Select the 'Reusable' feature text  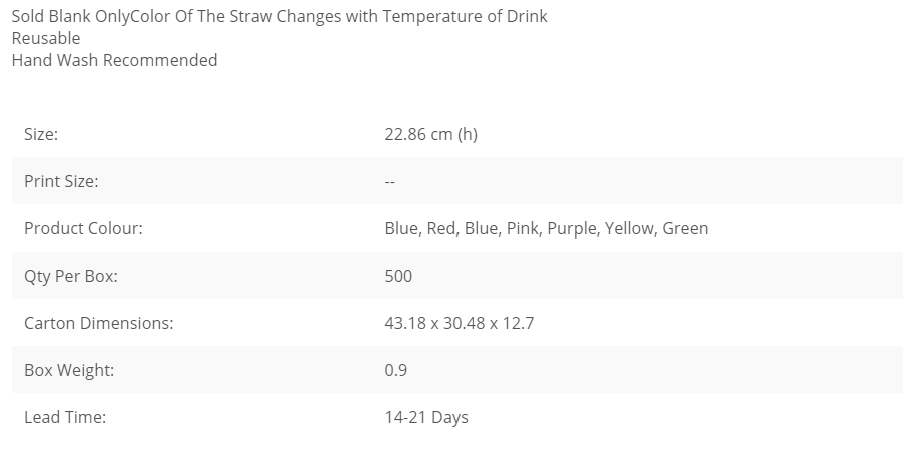coord(46,38)
